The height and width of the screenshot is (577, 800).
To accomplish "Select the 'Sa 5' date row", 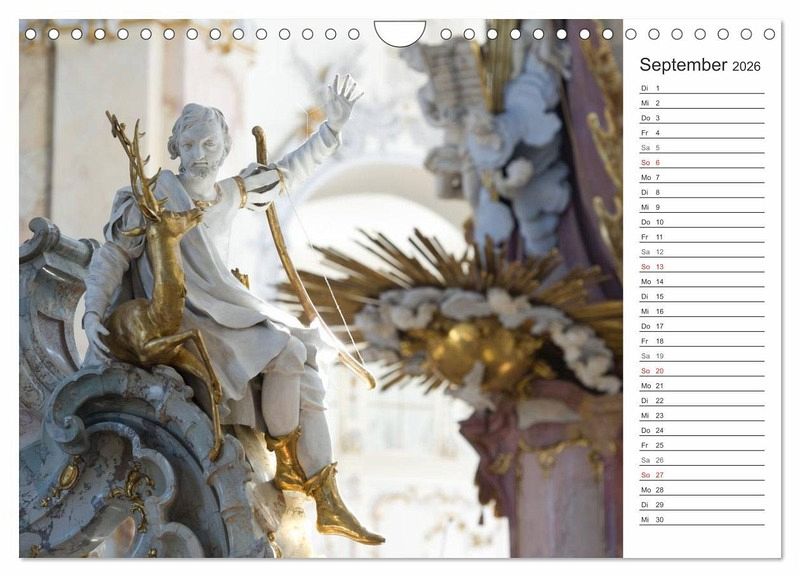I will [702, 147].
